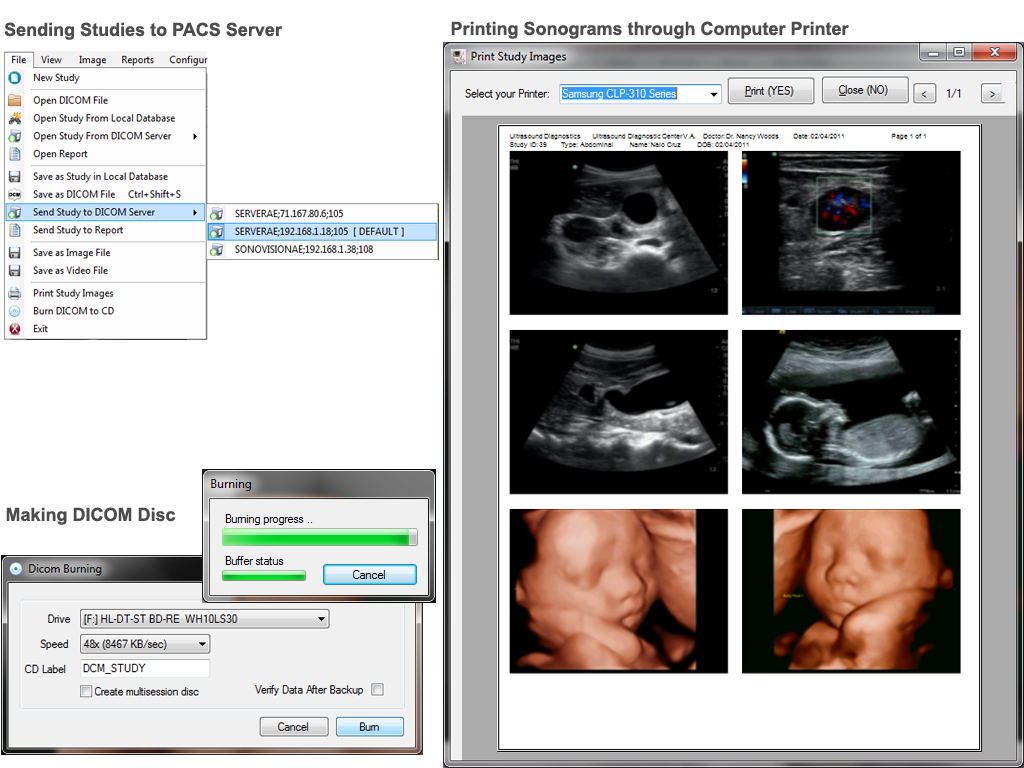
Task: Click the 1/1 page indicator text
Action: (954, 94)
